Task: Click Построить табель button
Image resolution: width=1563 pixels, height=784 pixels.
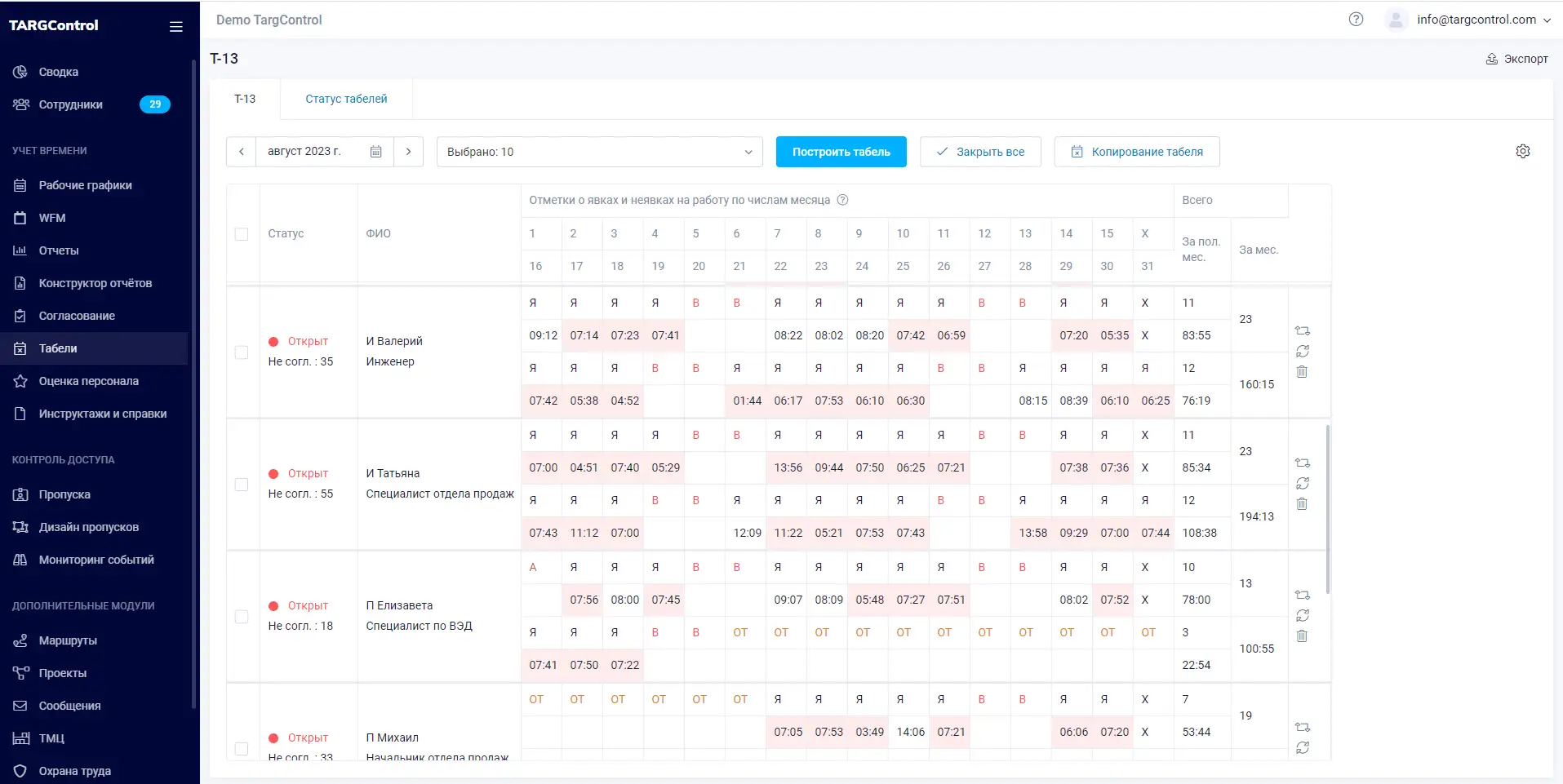Action: (841, 152)
